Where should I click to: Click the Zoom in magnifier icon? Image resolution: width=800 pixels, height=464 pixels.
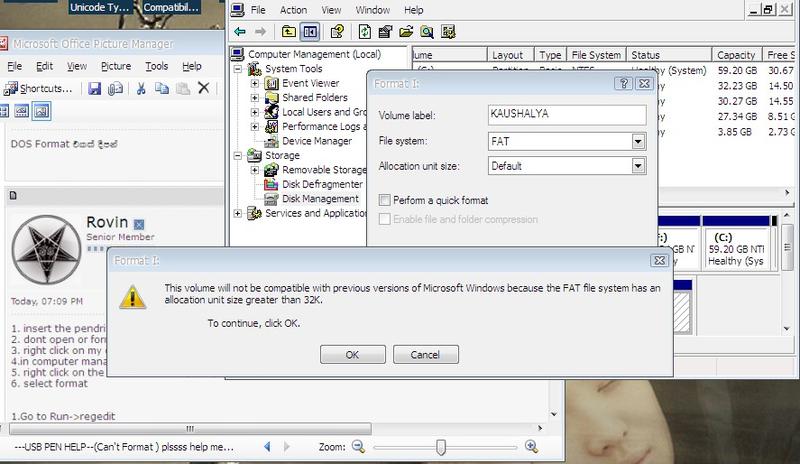pyautogui.click(x=531, y=447)
